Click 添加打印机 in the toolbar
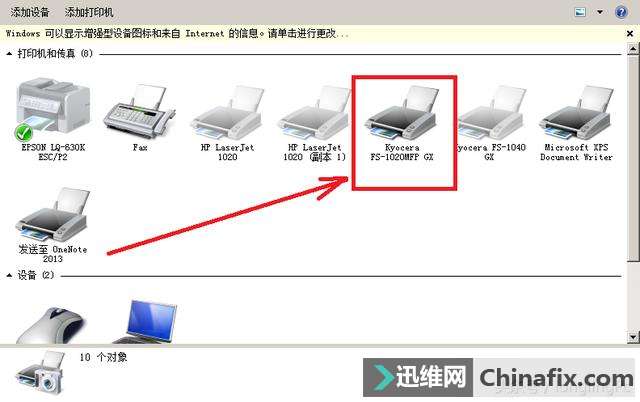The width and height of the screenshot is (640, 402). (x=89, y=12)
